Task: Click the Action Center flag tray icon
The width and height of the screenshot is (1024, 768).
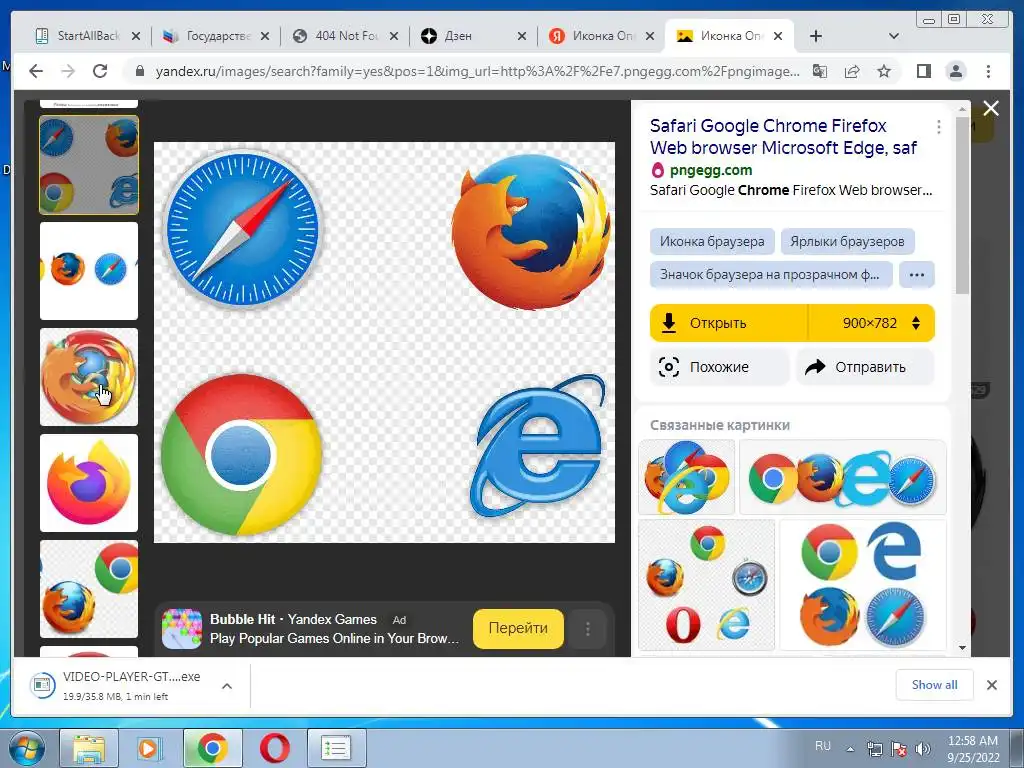Action: pos(899,749)
